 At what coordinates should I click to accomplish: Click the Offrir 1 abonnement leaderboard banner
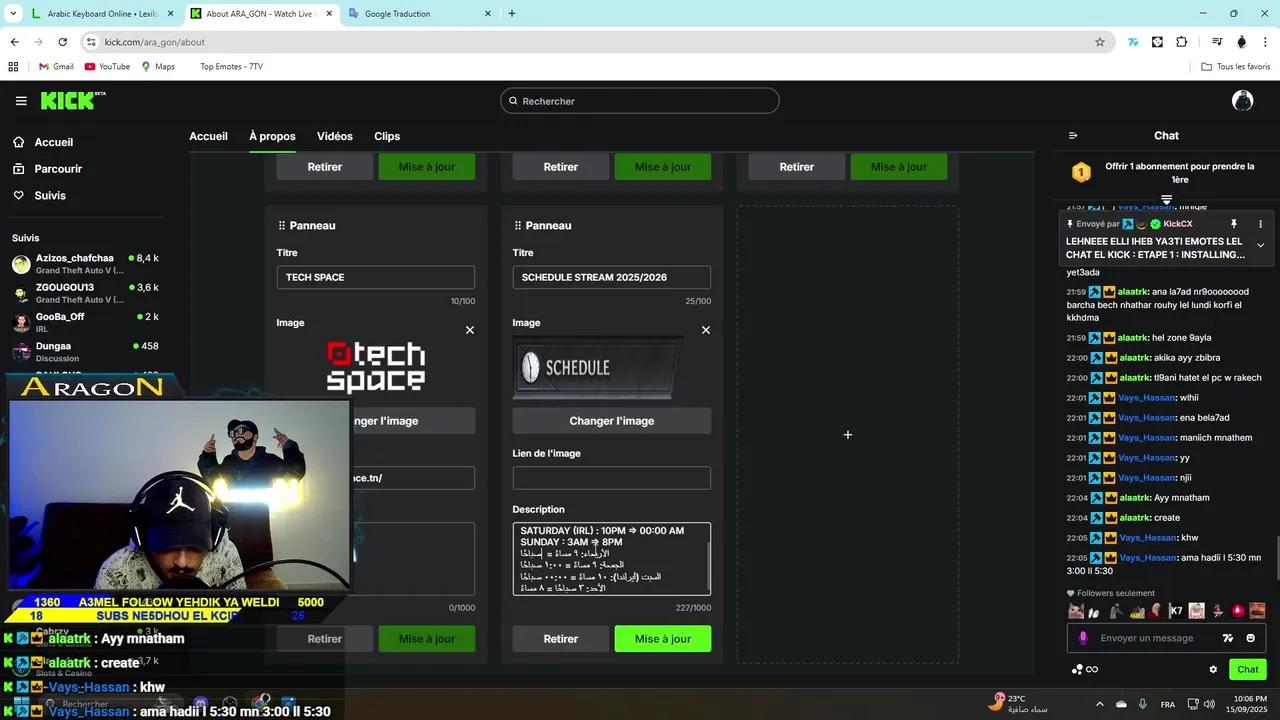coord(1166,173)
